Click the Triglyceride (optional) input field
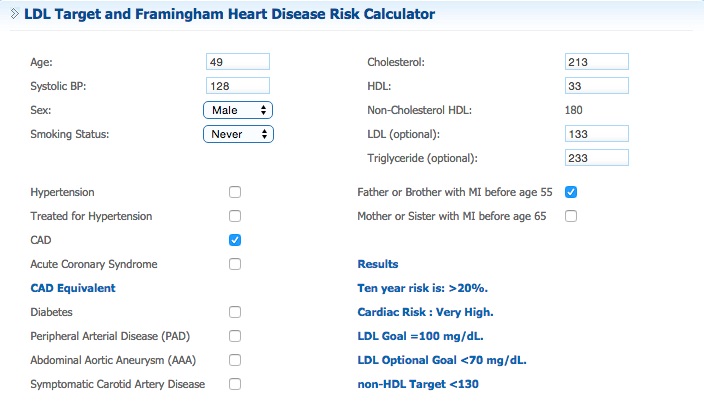 (596, 157)
